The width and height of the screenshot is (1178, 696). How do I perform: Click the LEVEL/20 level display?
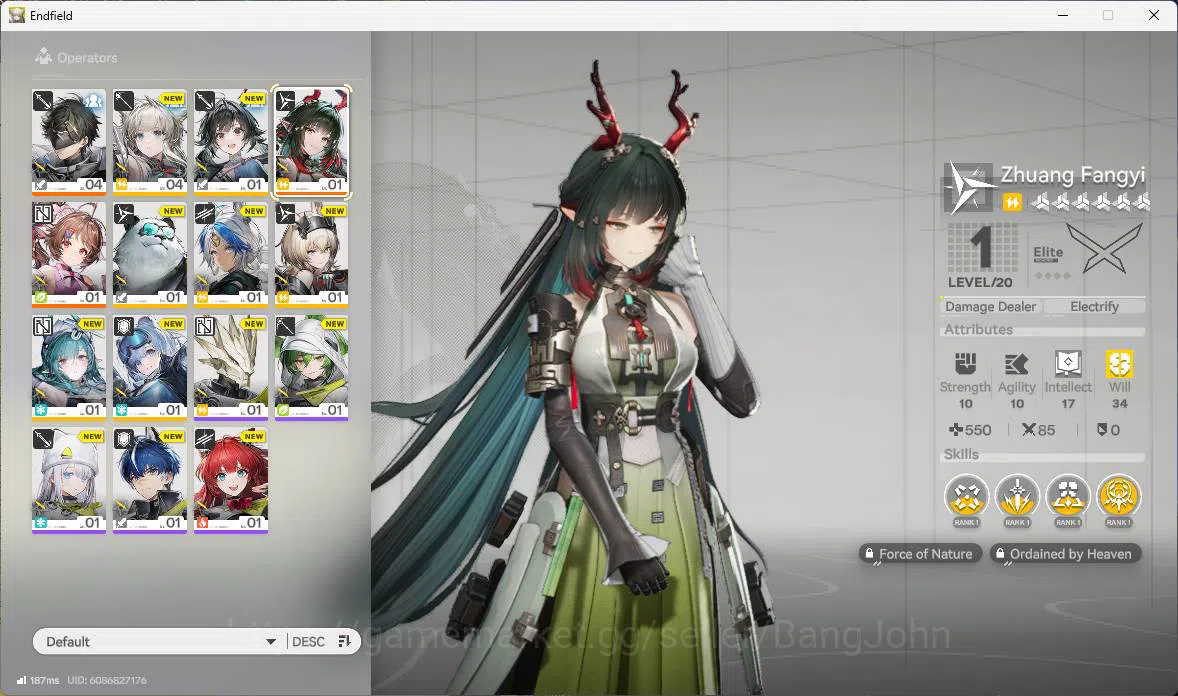[980, 256]
